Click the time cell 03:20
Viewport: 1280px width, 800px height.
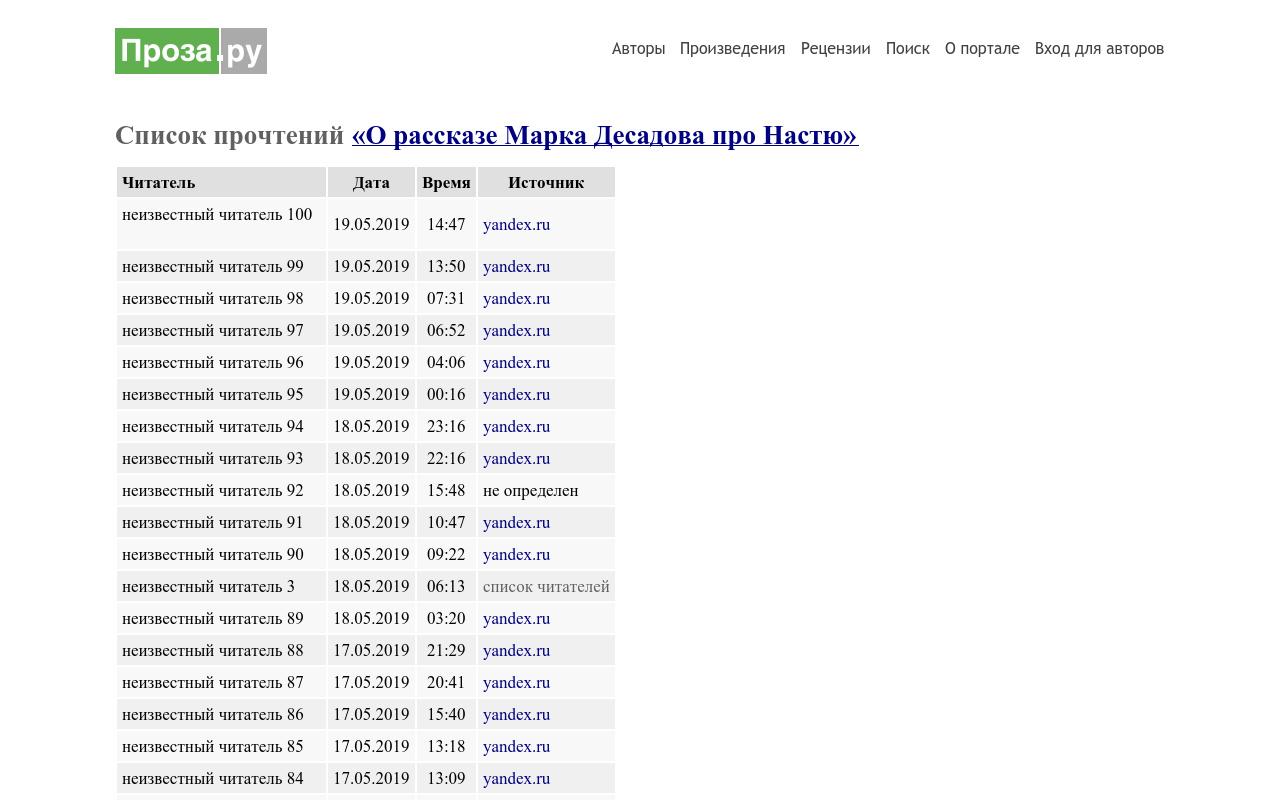point(446,618)
